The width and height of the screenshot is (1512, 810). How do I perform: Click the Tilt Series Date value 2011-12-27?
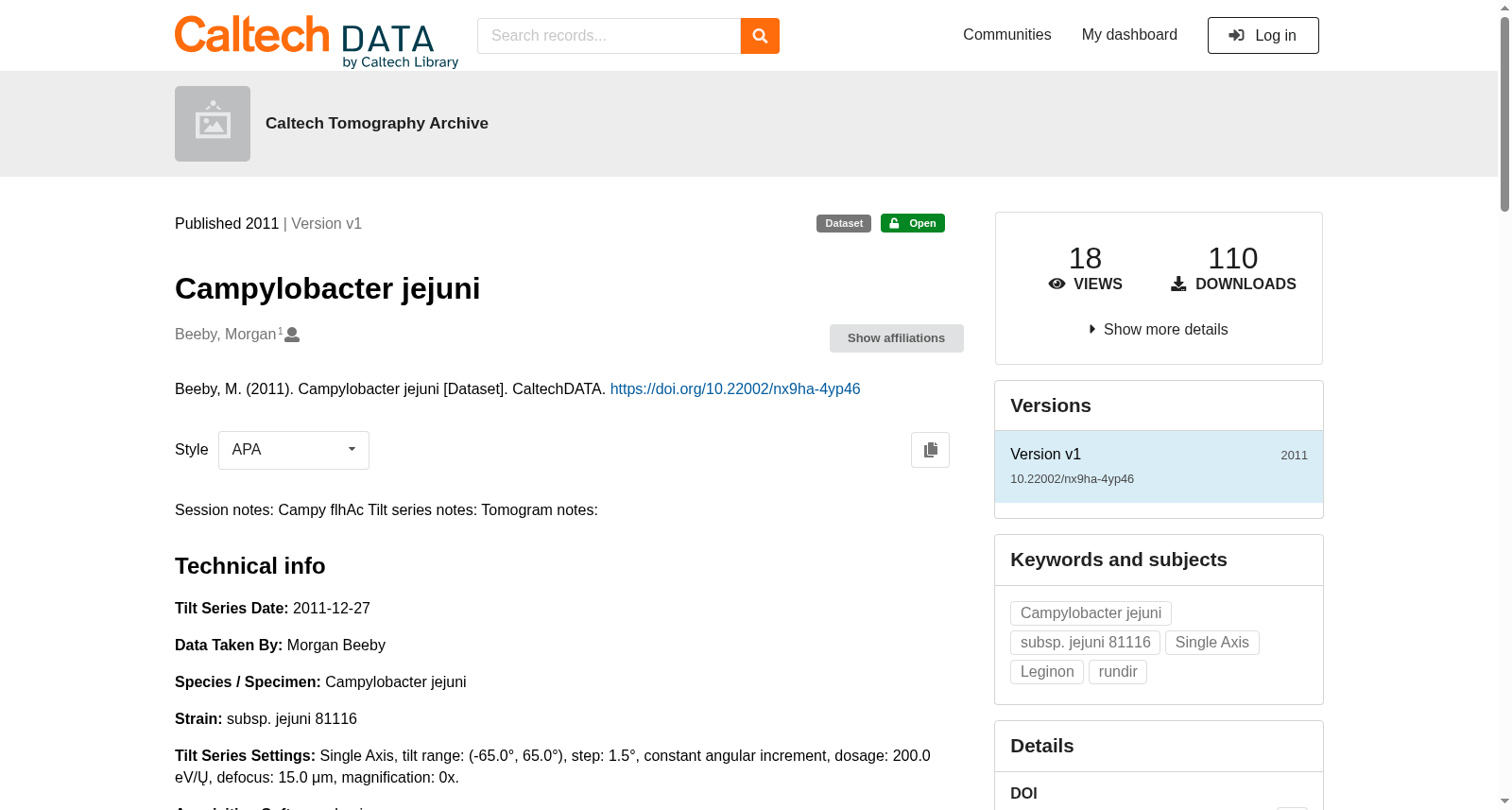[332, 609]
